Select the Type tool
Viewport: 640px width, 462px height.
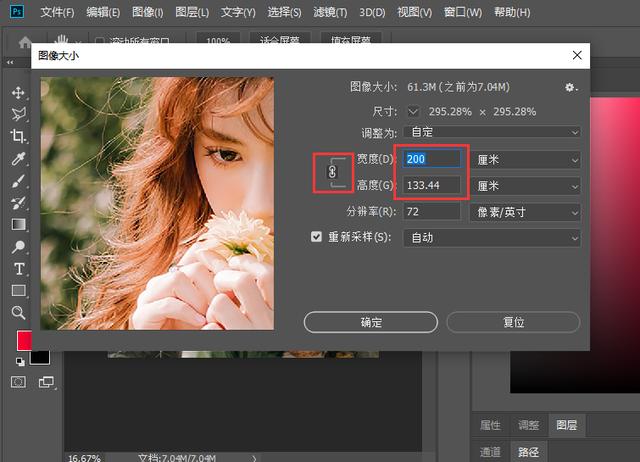tap(18, 269)
